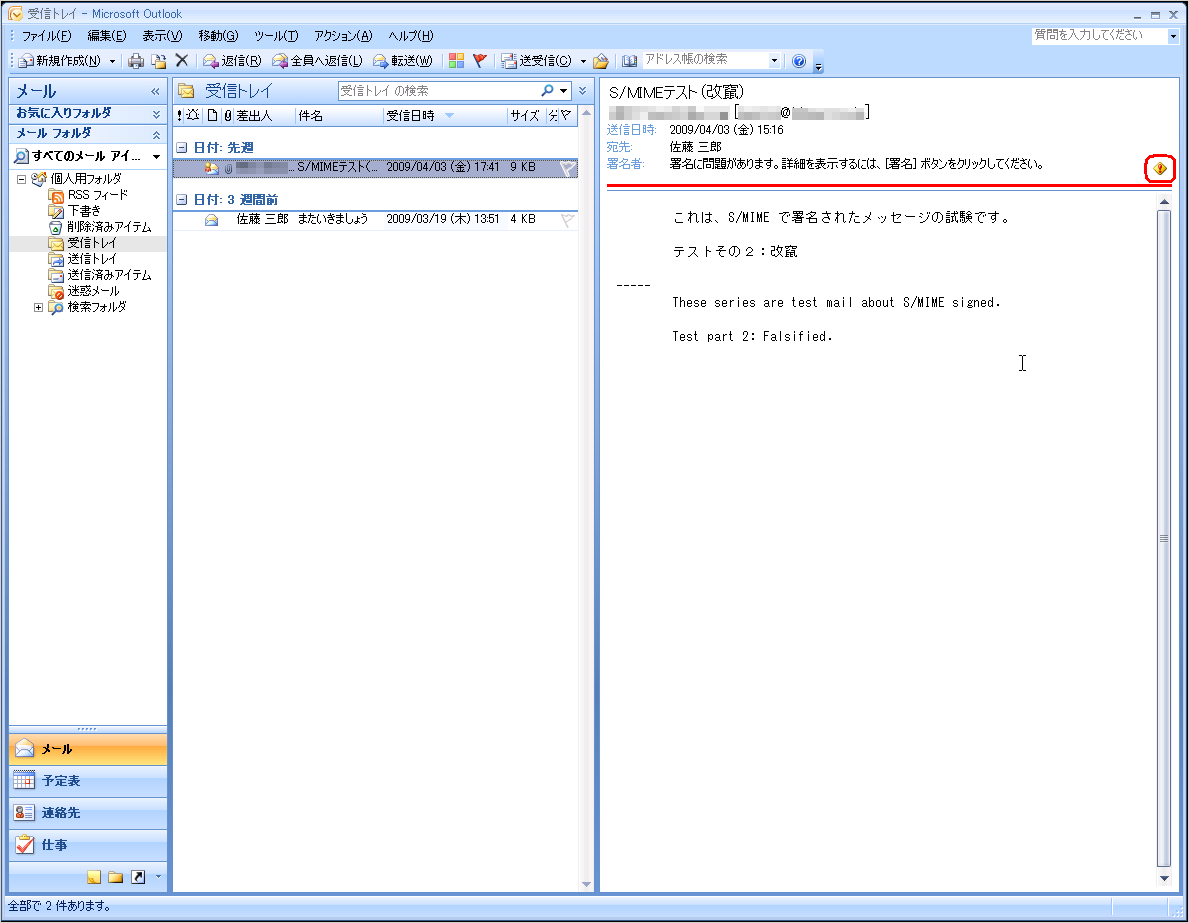Sort by 受信日時 column header
Viewport: 1189px width, 923px height.
click(444, 115)
